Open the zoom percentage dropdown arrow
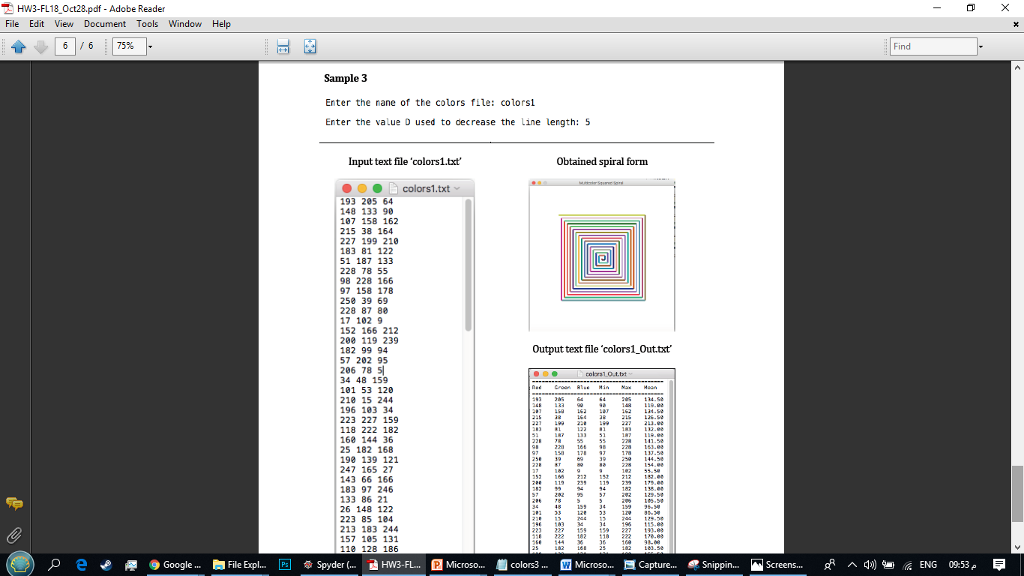The height and width of the screenshot is (576, 1024). tap(149, 45)
